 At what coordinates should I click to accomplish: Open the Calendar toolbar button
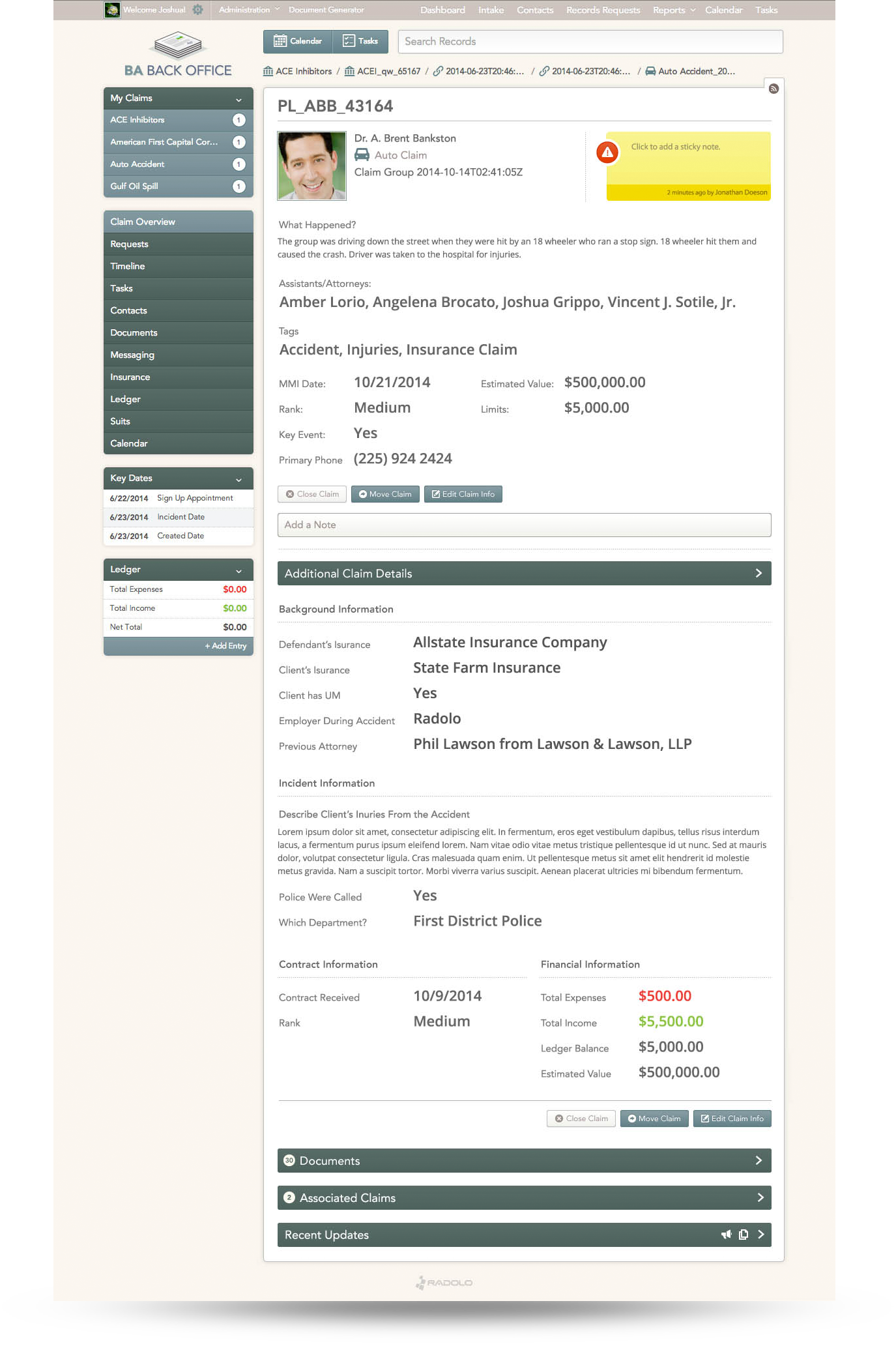298,41
